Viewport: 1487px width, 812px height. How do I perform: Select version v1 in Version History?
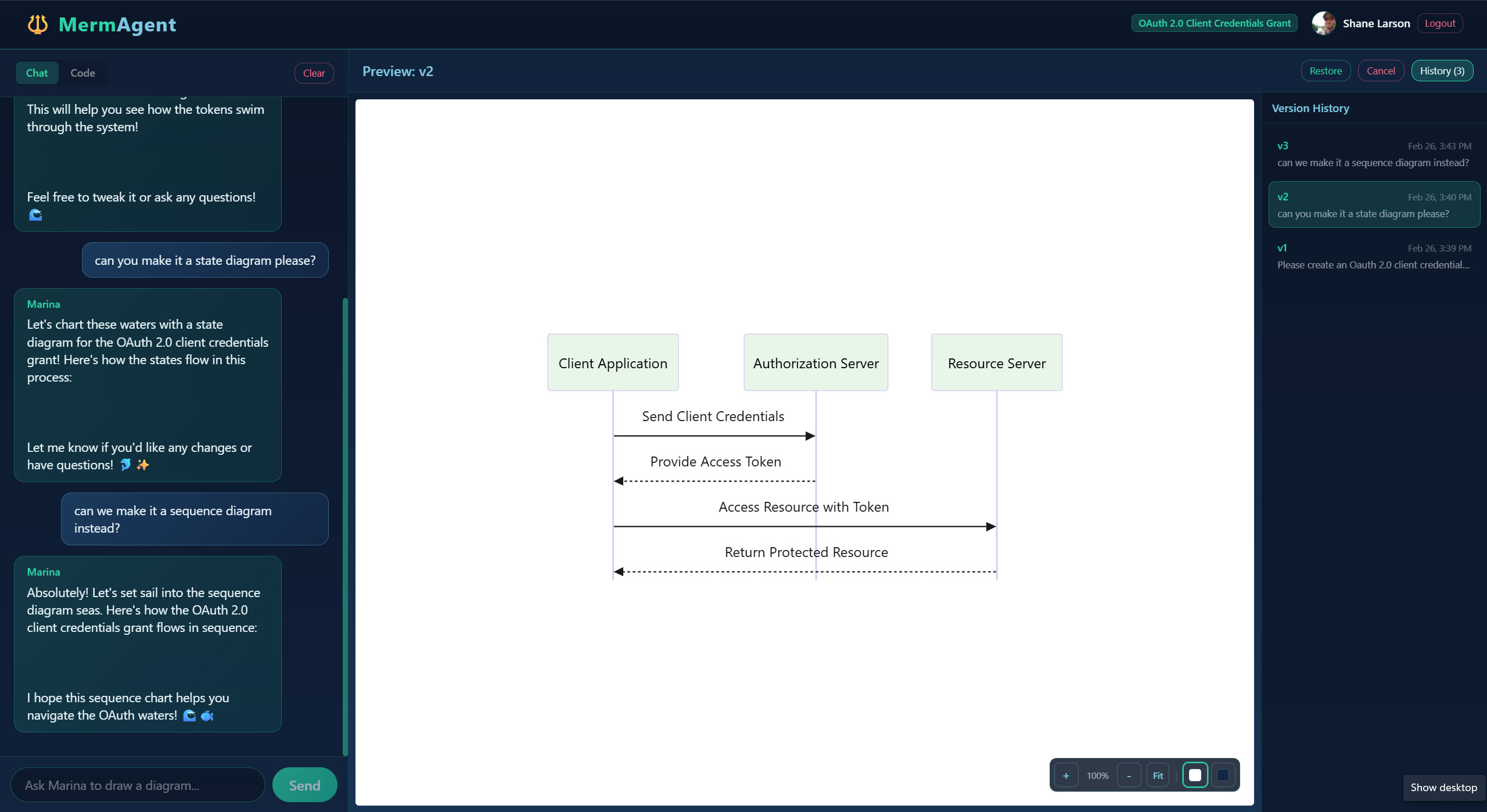(x=1374, y=256)
